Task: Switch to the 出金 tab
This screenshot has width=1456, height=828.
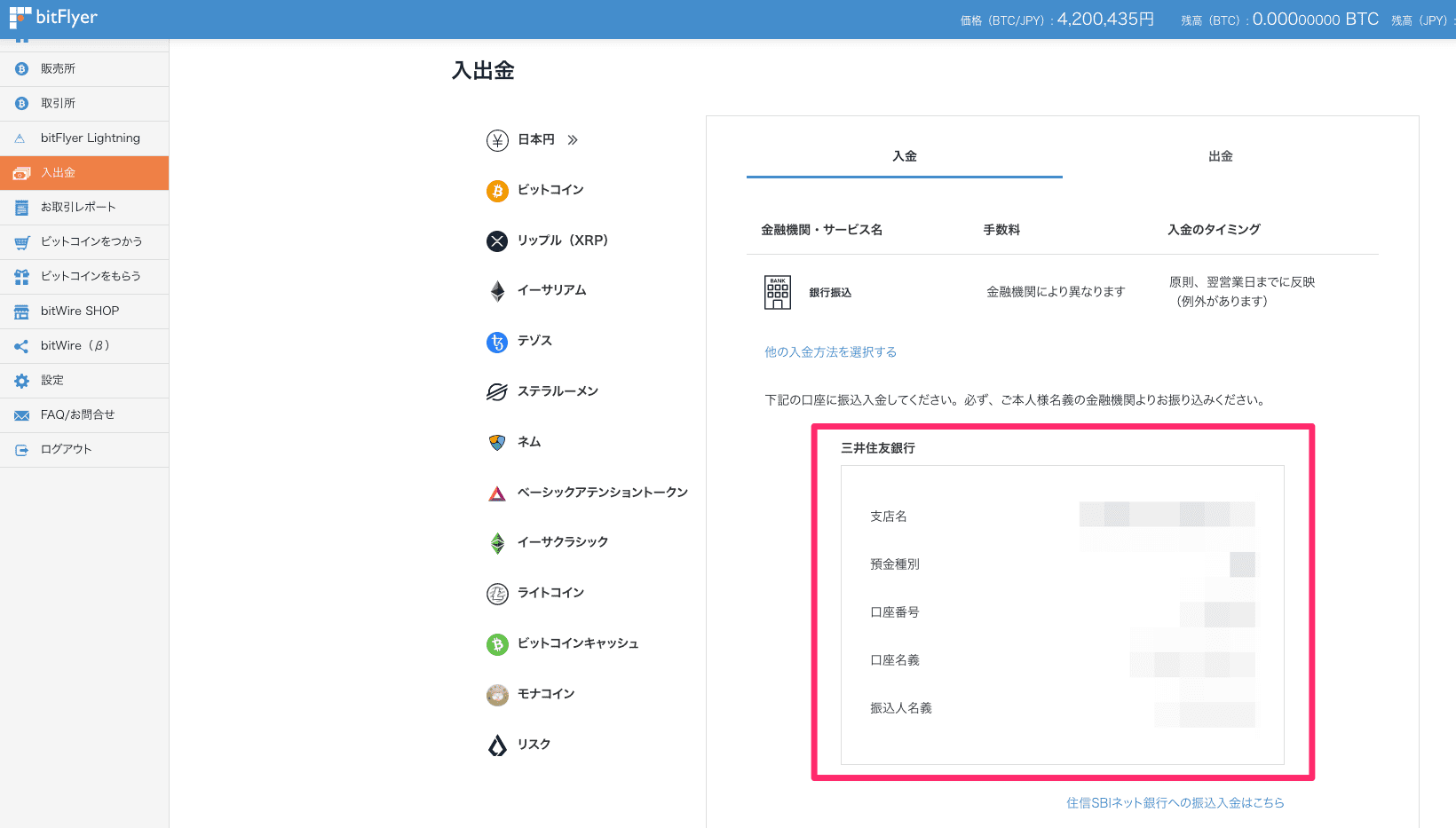Action: [1221, 156]
